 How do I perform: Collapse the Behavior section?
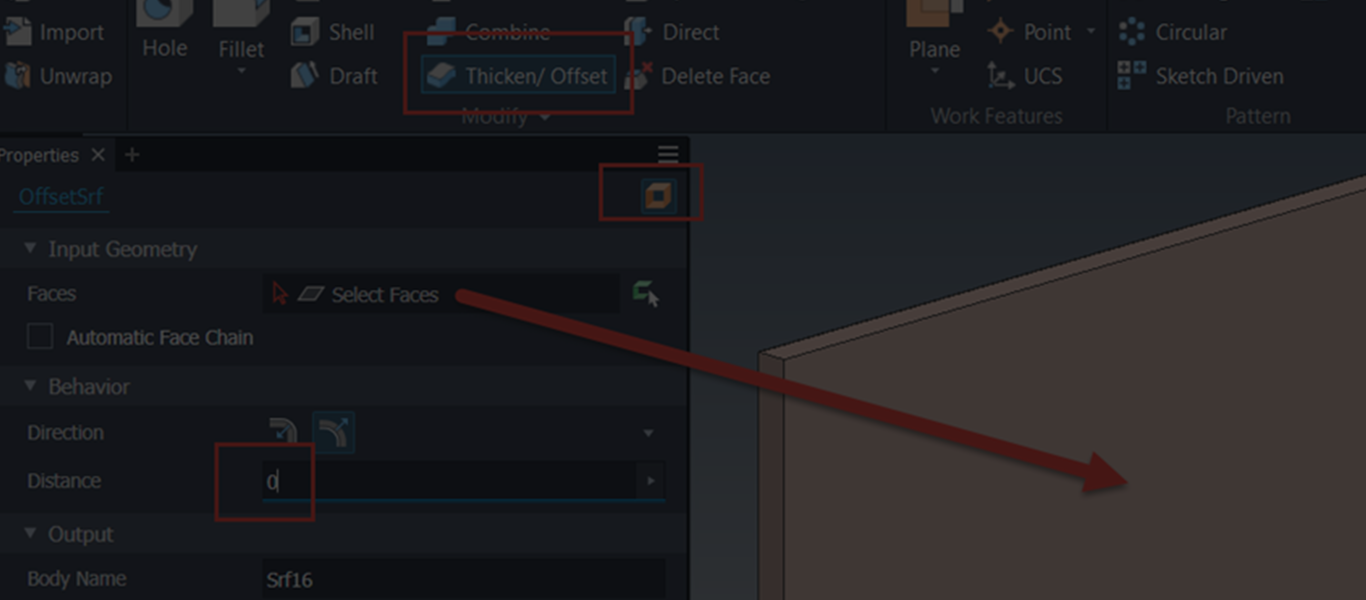click(x=30, y=386)
